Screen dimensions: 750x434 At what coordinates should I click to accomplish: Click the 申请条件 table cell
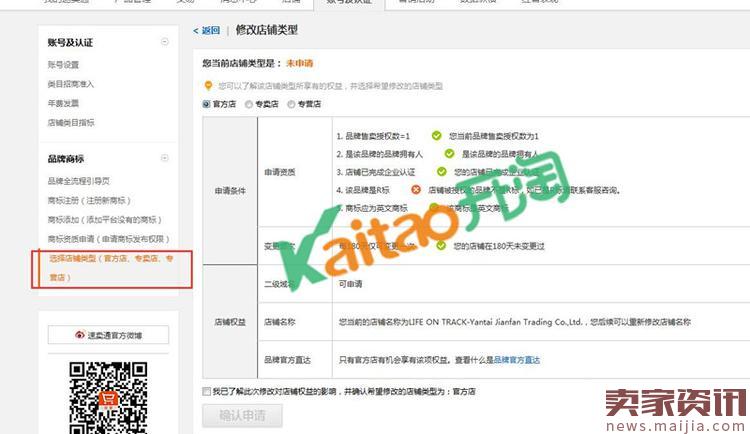coord(230,190)
